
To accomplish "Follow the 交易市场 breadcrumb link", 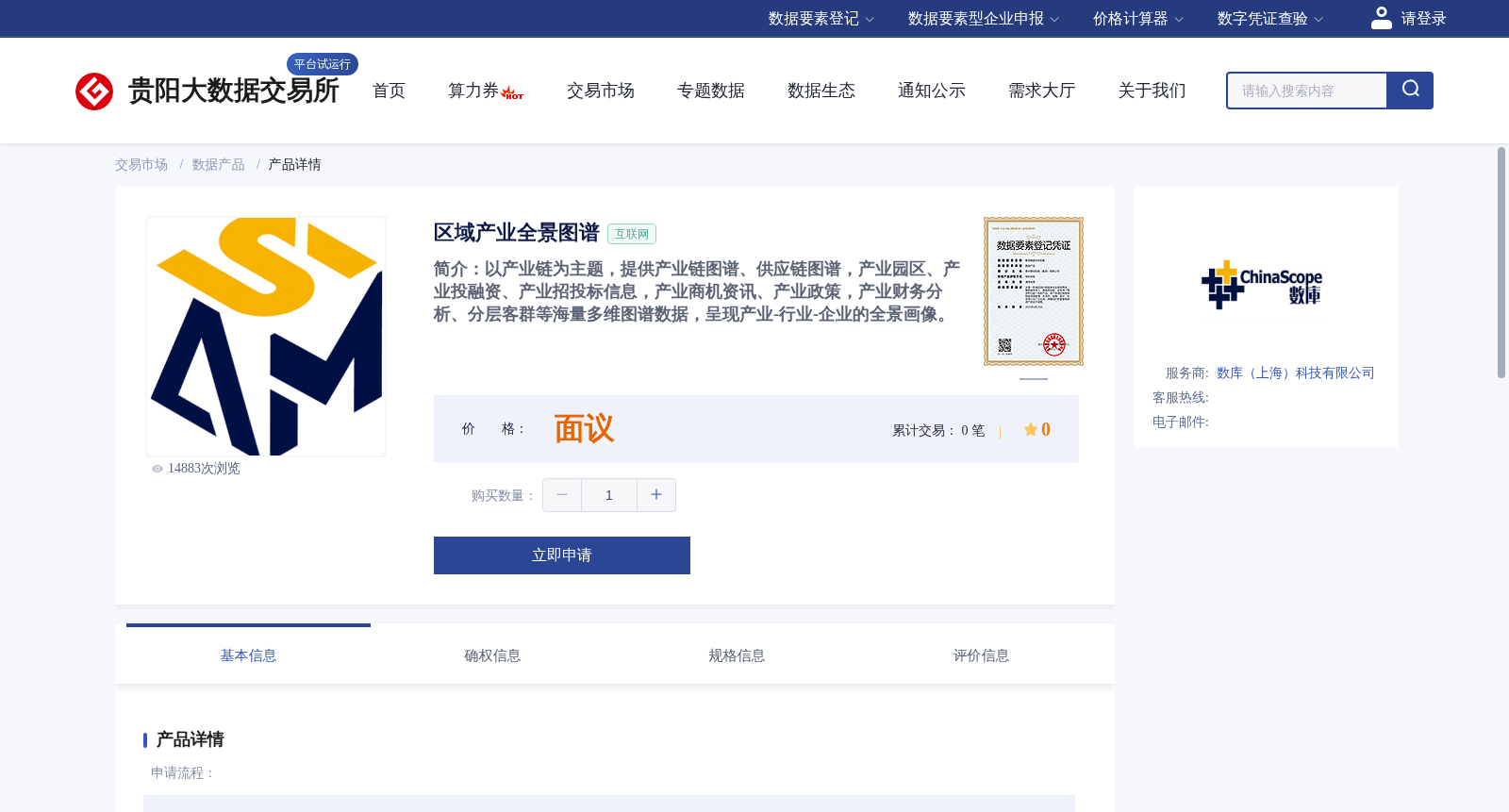I will (141, 165).
